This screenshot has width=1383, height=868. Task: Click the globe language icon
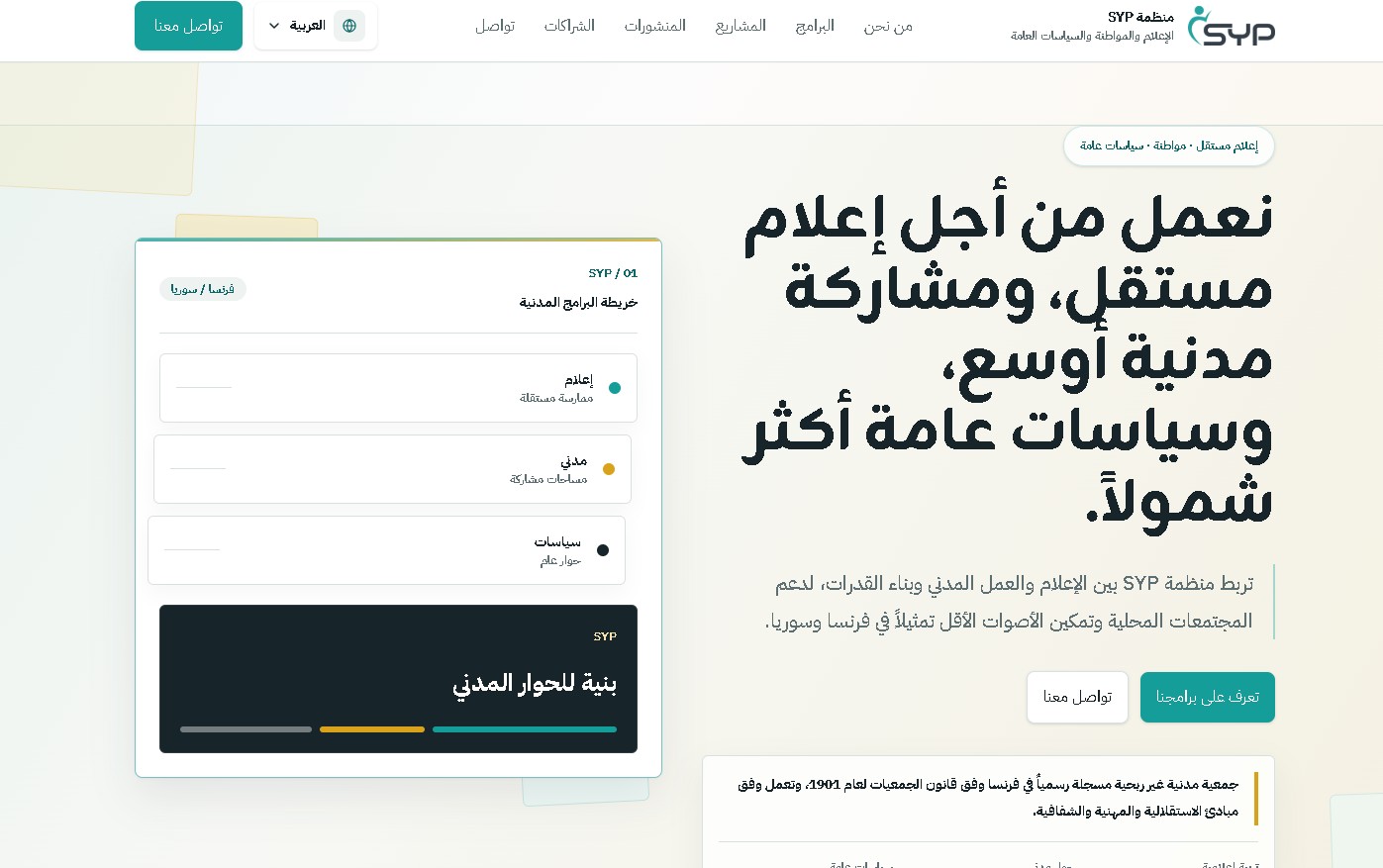click(x=349, y=26)
